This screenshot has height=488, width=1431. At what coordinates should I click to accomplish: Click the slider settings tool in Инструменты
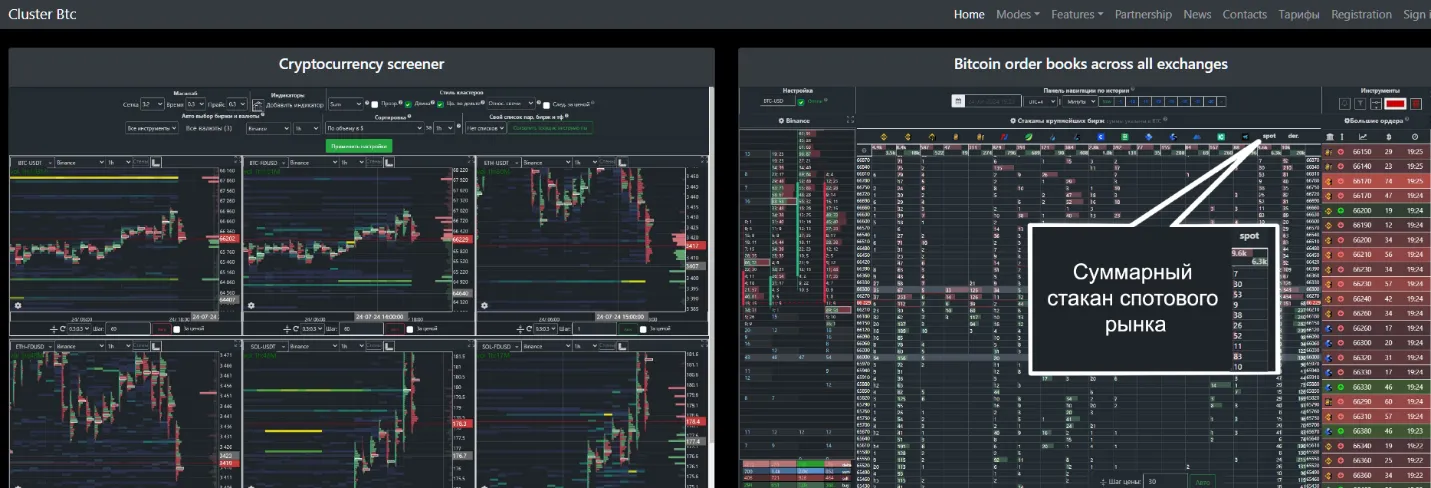[x=1376, y=103]
